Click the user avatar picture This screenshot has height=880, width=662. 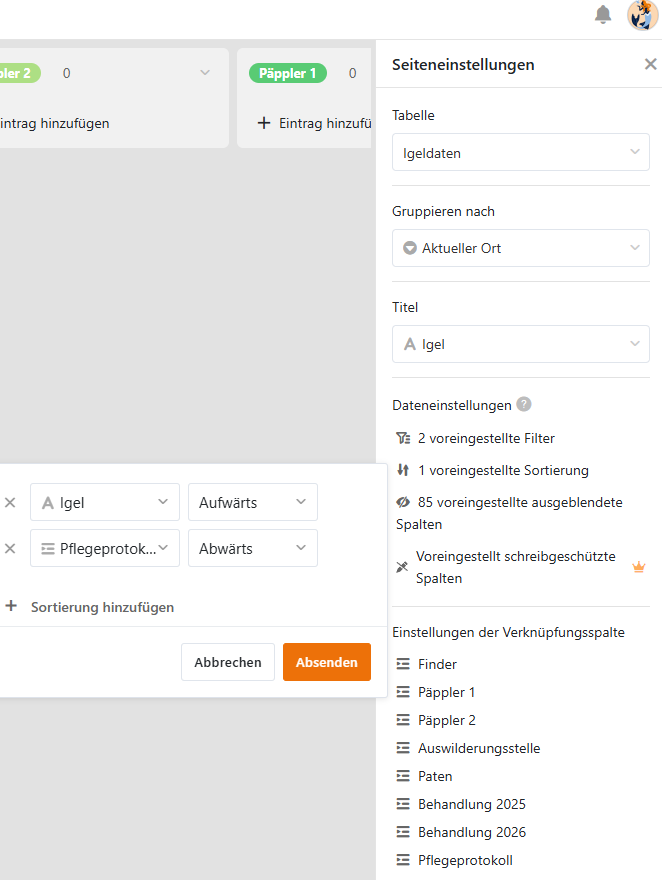(x=642, y=15)
